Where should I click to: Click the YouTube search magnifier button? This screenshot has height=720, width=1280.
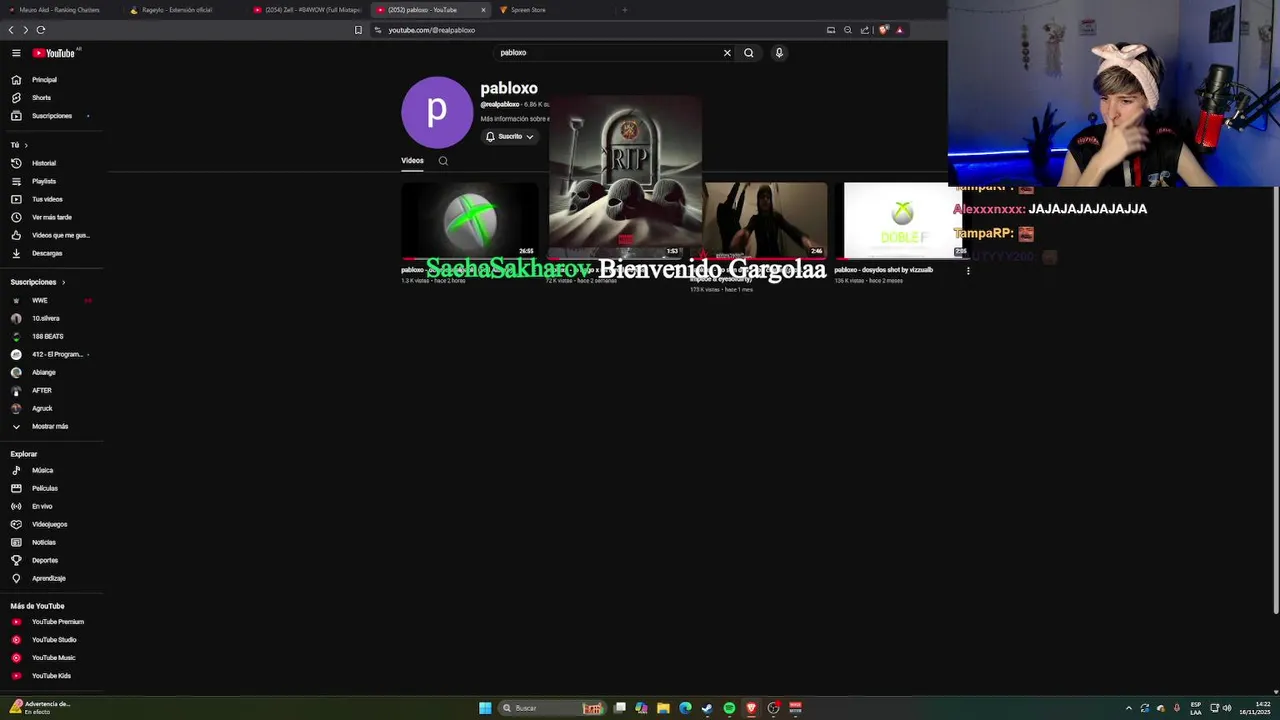pos(748,53)
